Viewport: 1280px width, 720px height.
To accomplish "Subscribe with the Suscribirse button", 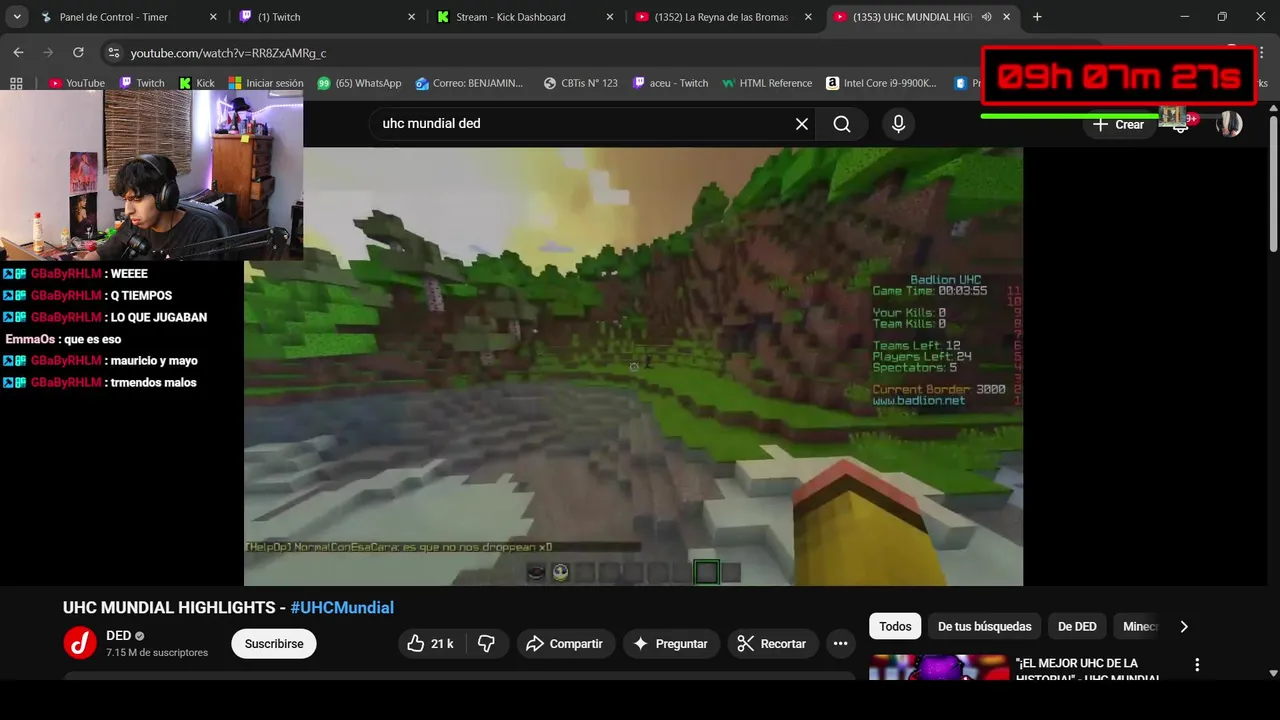I will click(274, 644).
